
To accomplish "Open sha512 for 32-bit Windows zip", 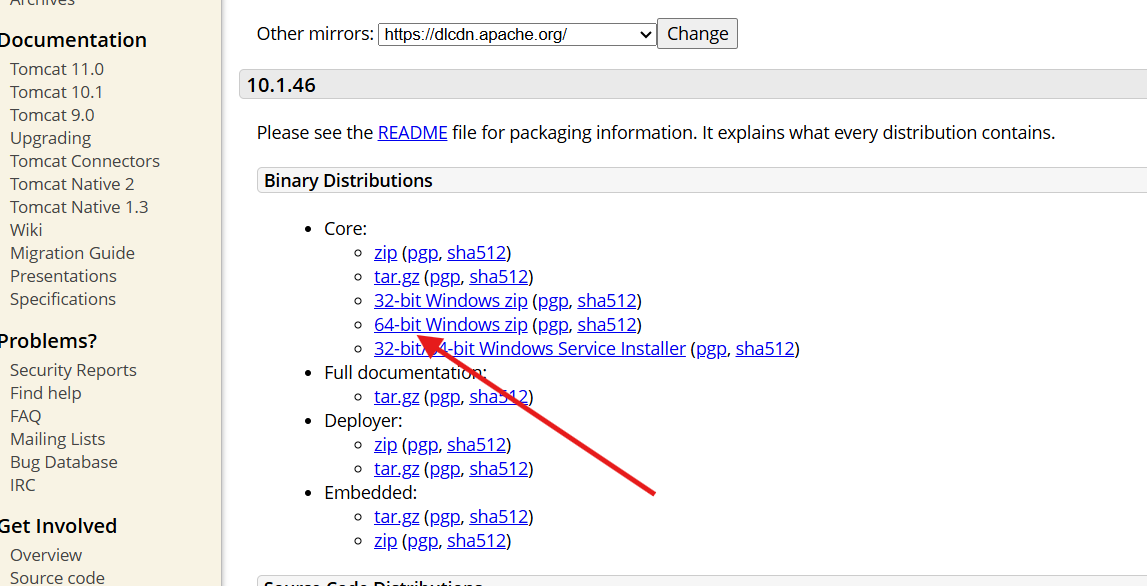I will click(607, 301).
